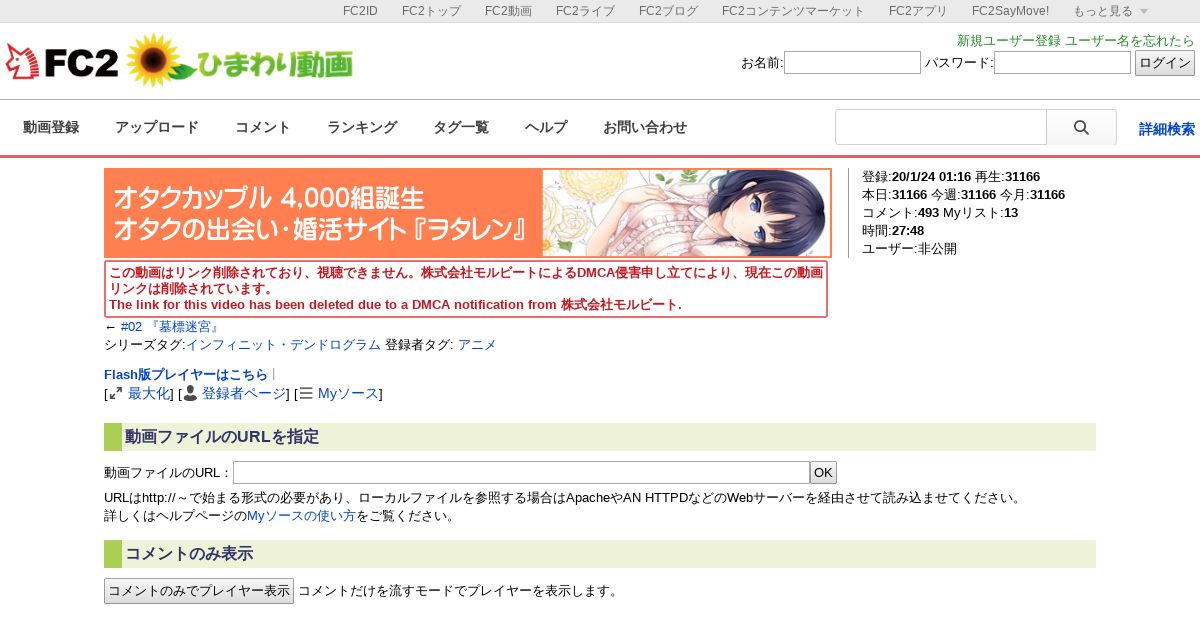
Task: Focus the お名前 username field
Action: 852,63
